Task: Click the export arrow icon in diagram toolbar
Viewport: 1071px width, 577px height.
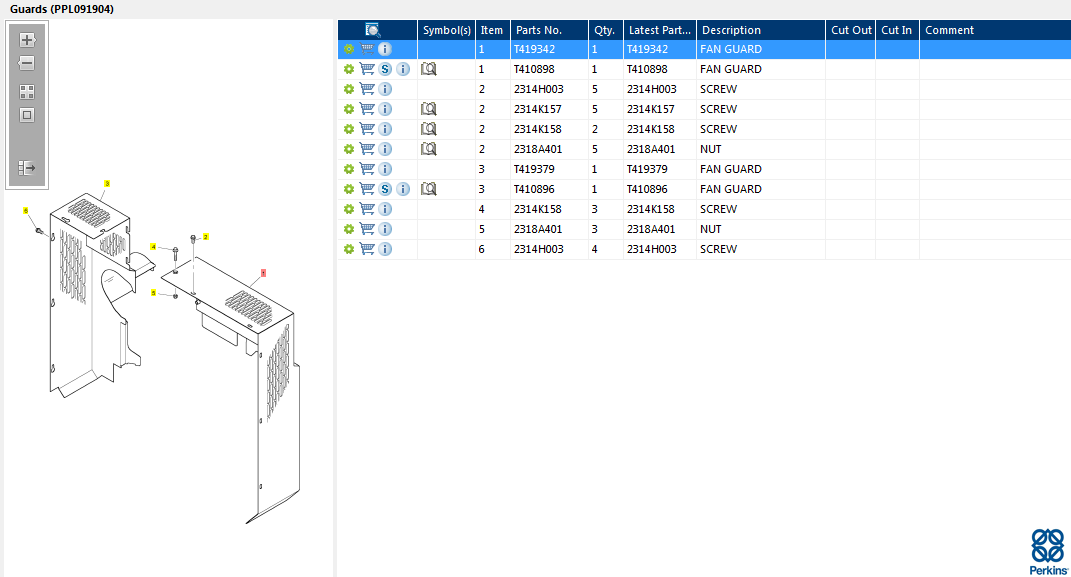Action: click(27, 168)
